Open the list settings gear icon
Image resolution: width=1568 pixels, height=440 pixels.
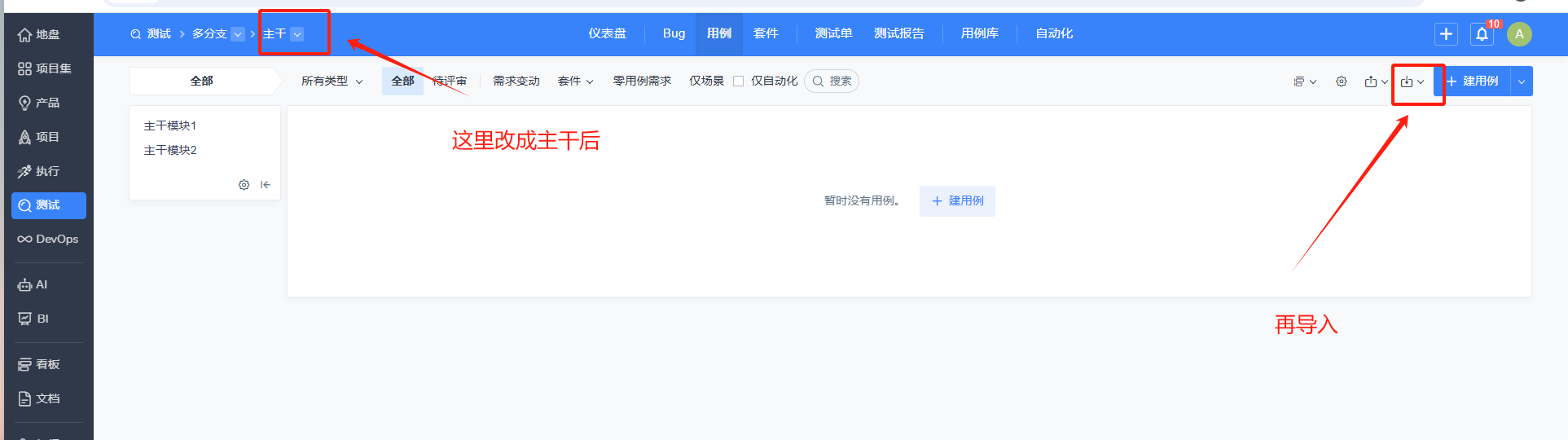pyautogui.click(x=1342, y=81)
